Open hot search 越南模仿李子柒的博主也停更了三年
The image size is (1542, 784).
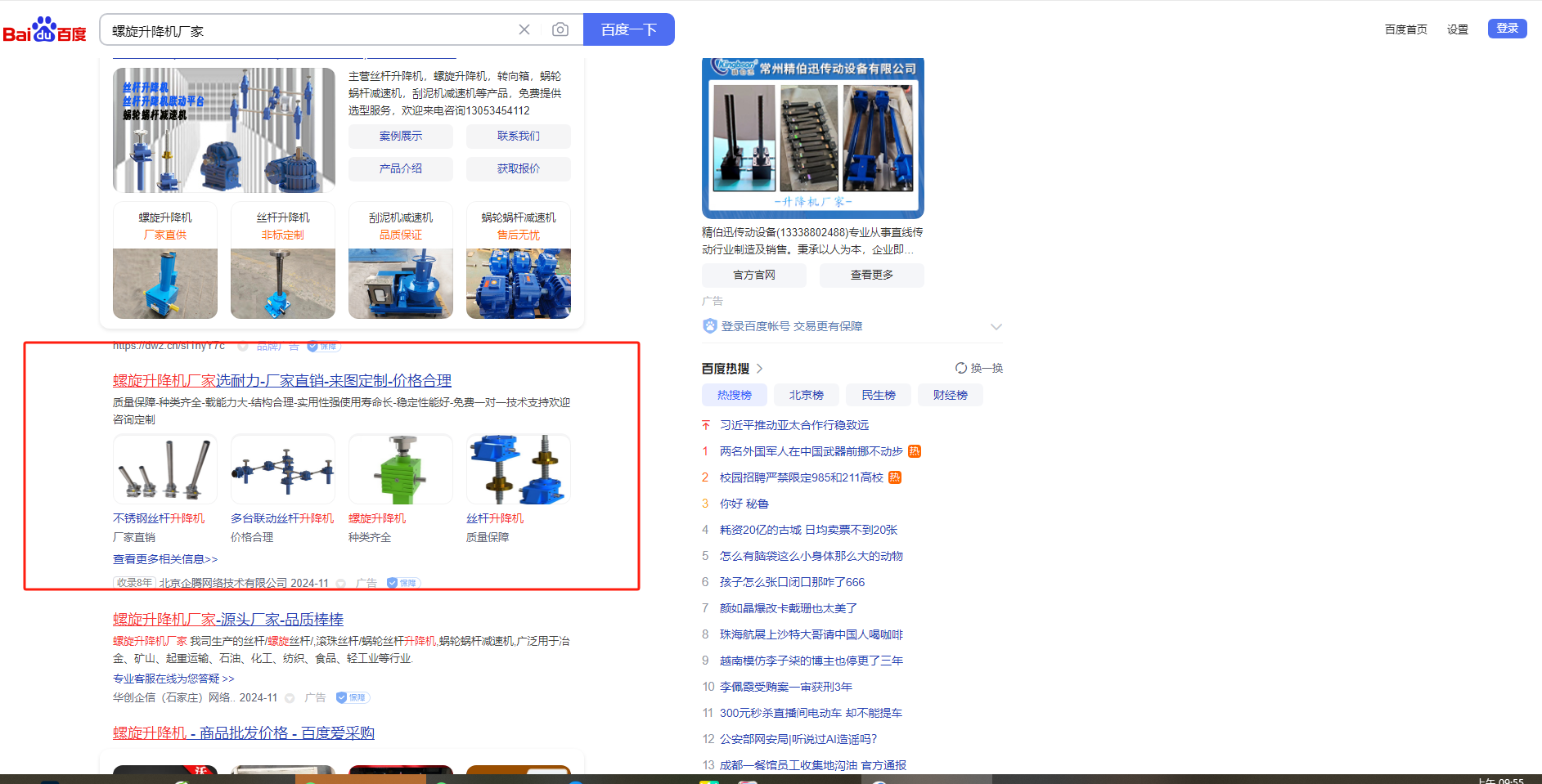click(811, 661)
